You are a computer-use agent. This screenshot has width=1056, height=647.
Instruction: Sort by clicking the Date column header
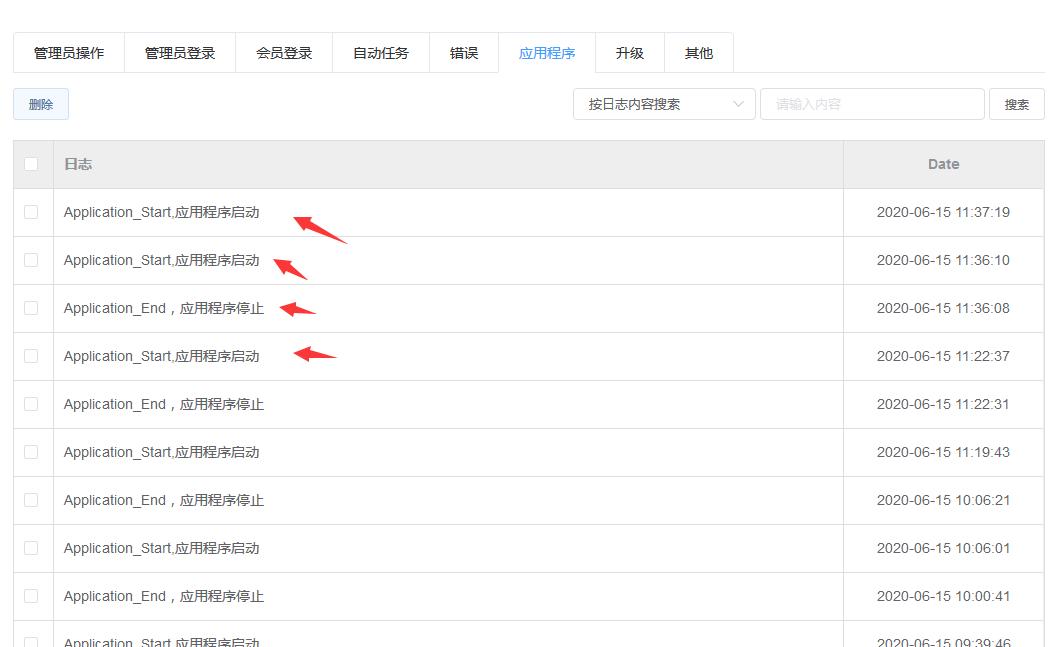943,163
